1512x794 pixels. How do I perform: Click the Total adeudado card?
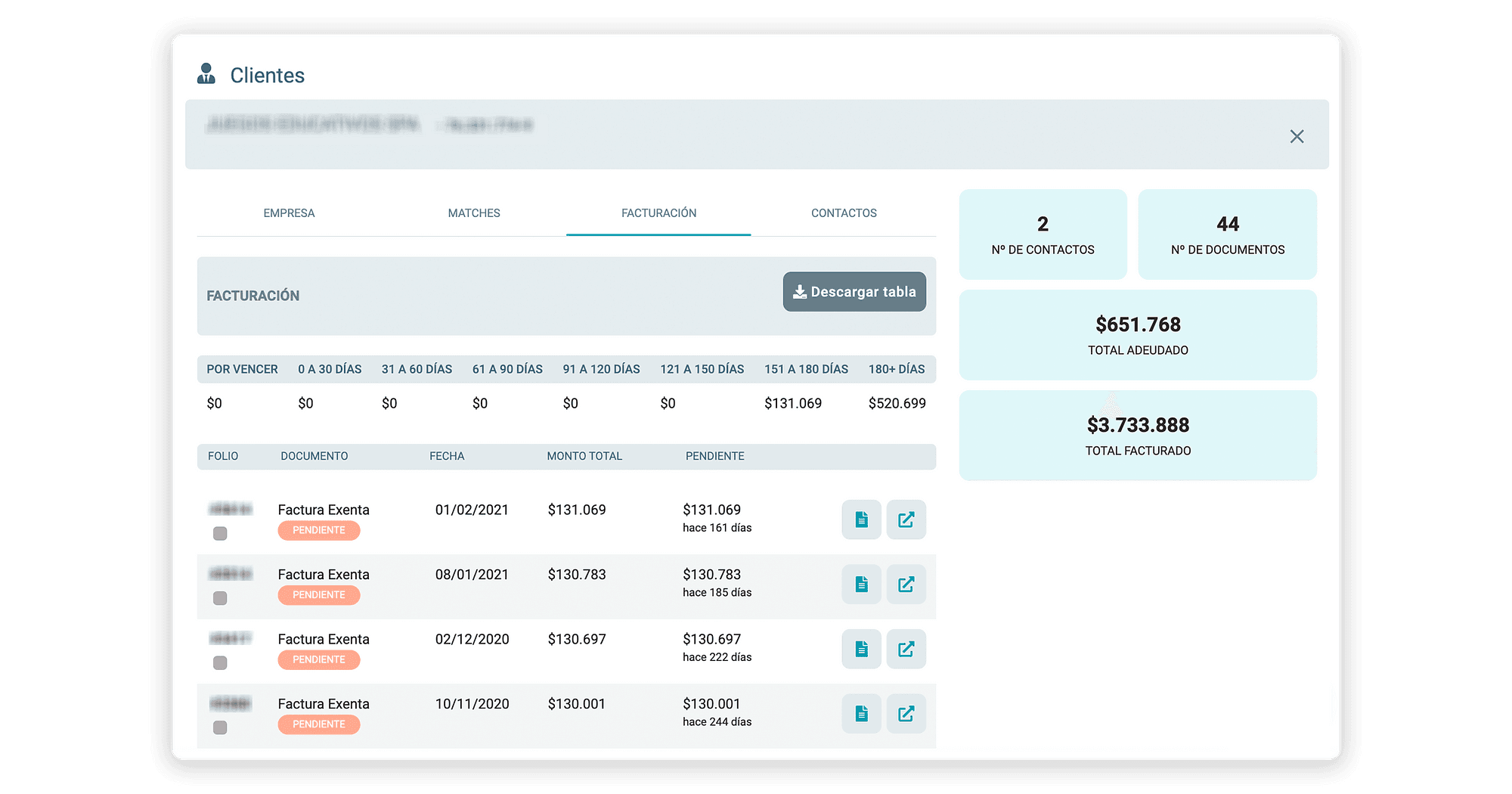click(x=1138, y=335)
